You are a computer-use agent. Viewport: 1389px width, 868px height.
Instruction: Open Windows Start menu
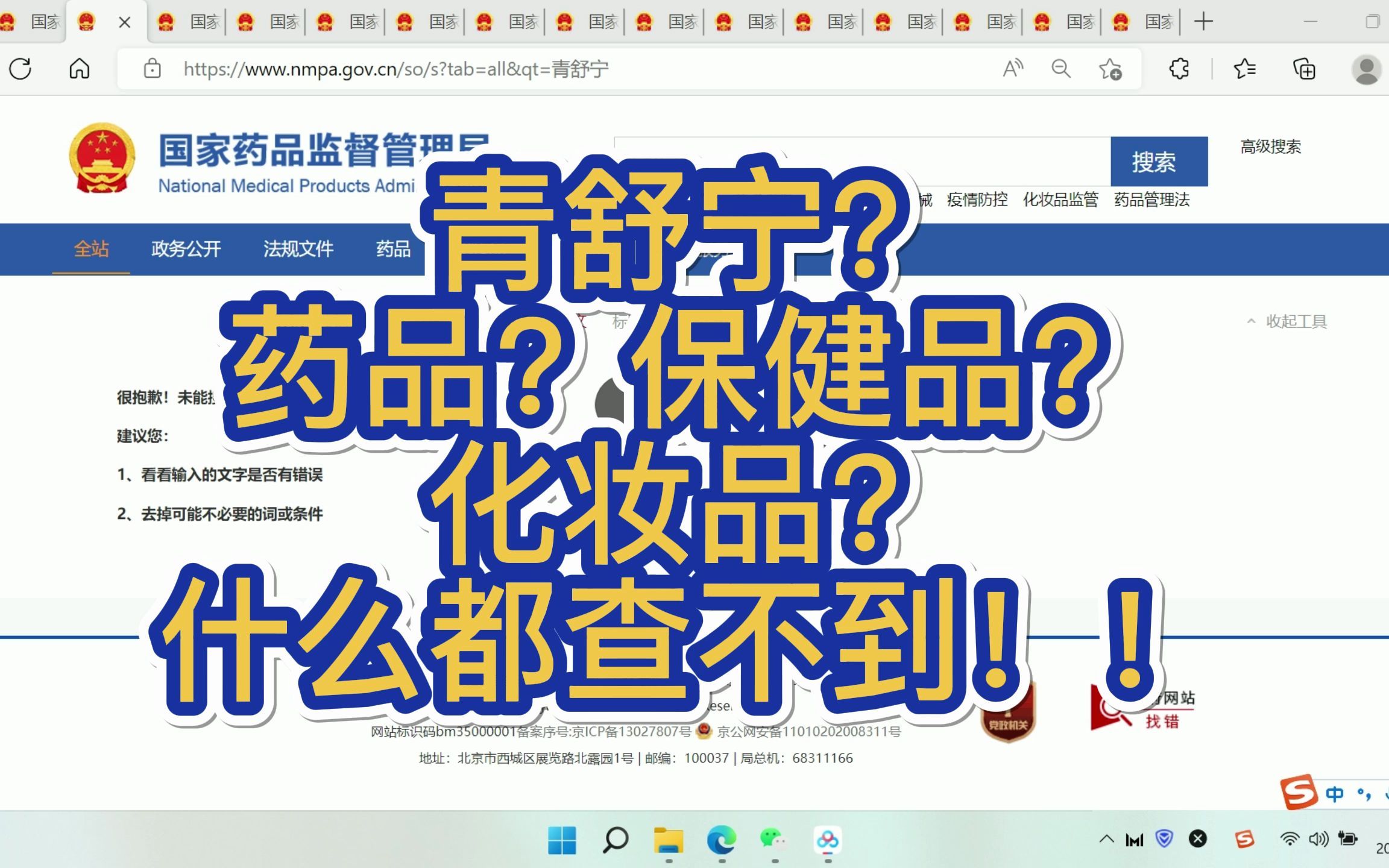point(562,840)
